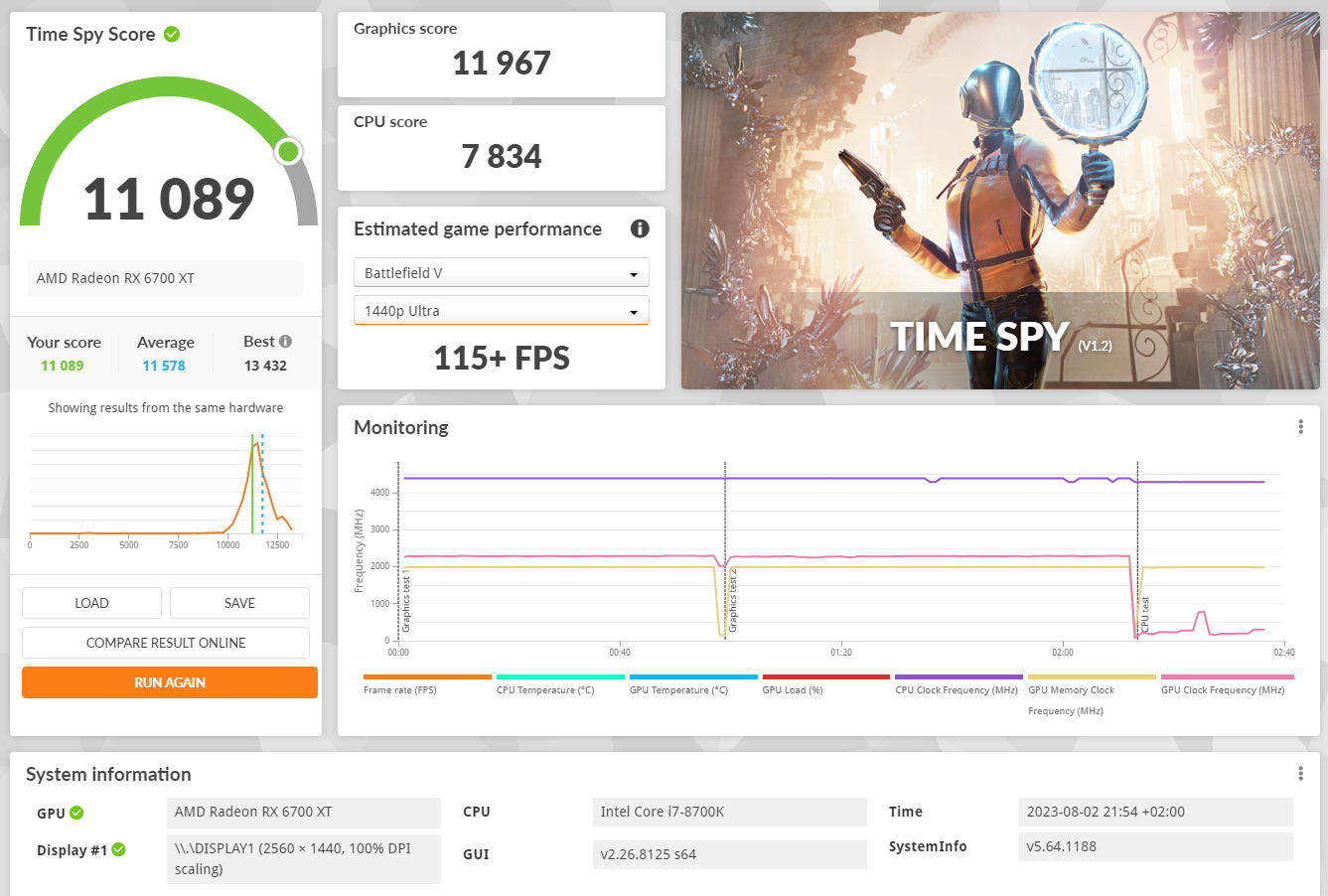1328x896 pixels.
Task: Click the green knob on the score gauge
Action: click(288, 151)
